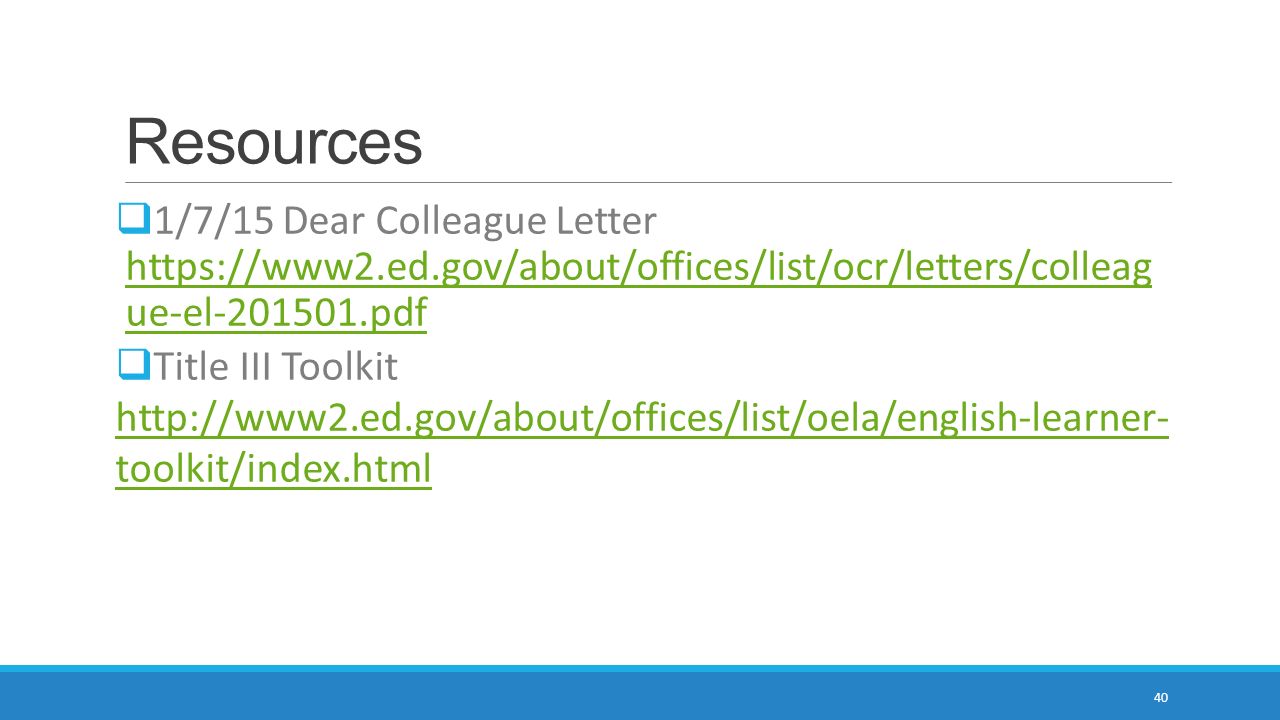Click the 'ue-el-201501.pdf' link line
The image size is (1280, 720).
coord(276,315)
